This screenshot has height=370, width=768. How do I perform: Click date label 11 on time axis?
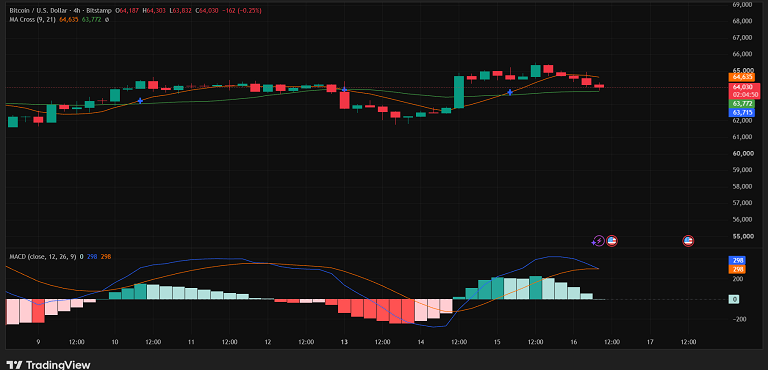[x=192, y=342]
